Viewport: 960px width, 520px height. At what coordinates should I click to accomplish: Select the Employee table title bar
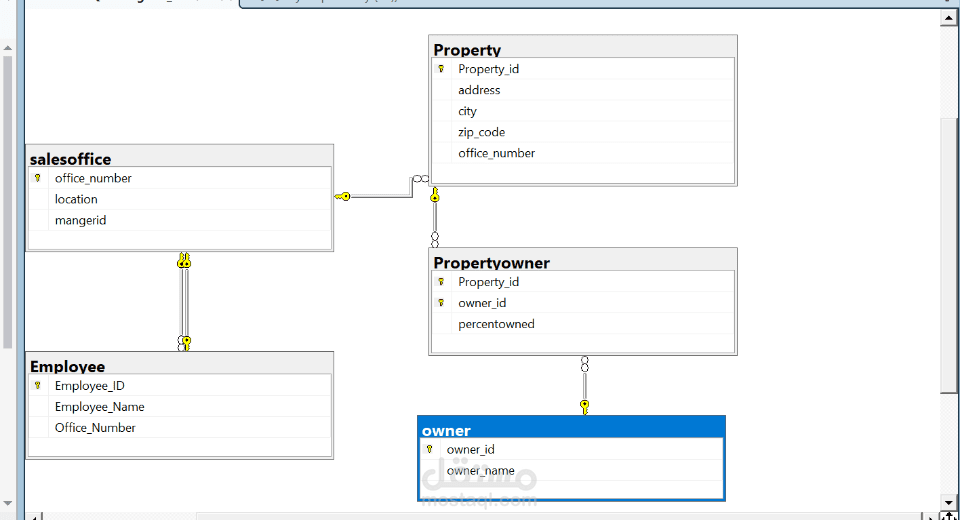179,364
